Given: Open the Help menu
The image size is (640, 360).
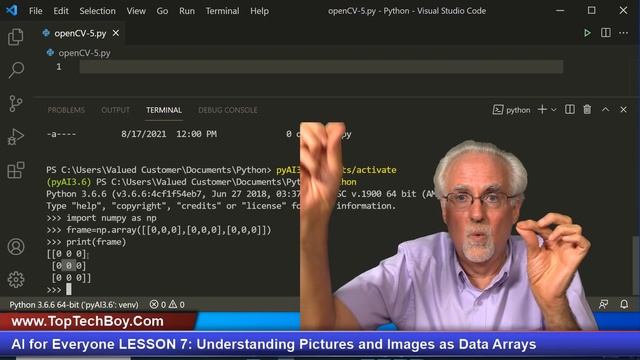Looking at the screenshot, I should [x=259, y=11].
